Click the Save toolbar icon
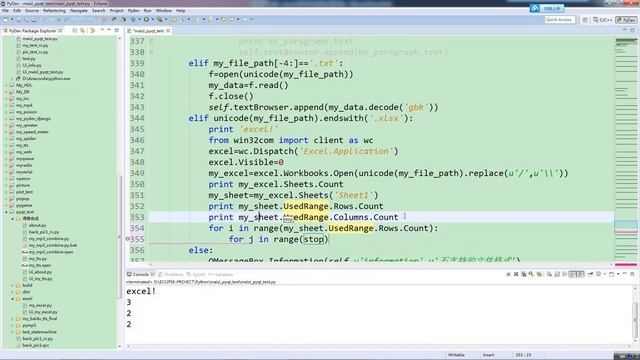 [19, 20]
